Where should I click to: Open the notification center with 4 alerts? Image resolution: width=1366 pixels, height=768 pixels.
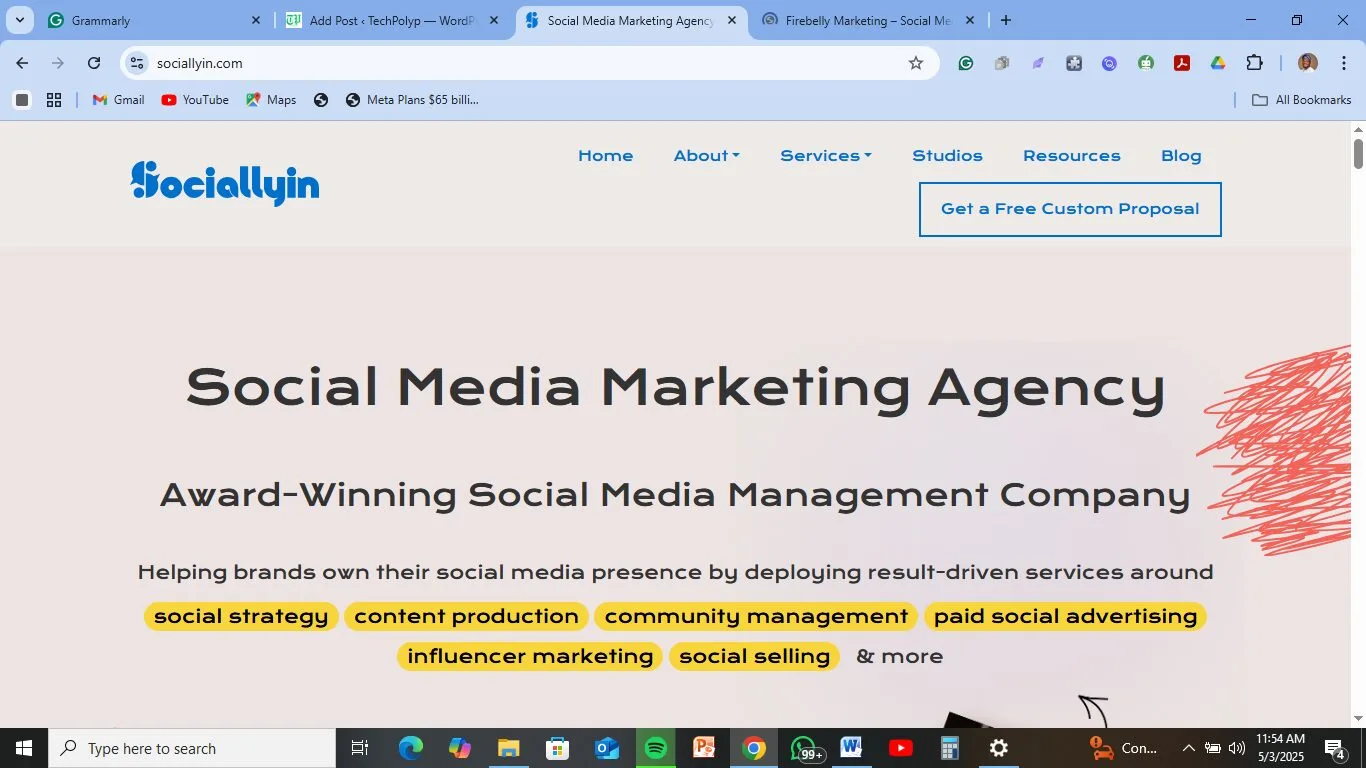[1335, 748]
